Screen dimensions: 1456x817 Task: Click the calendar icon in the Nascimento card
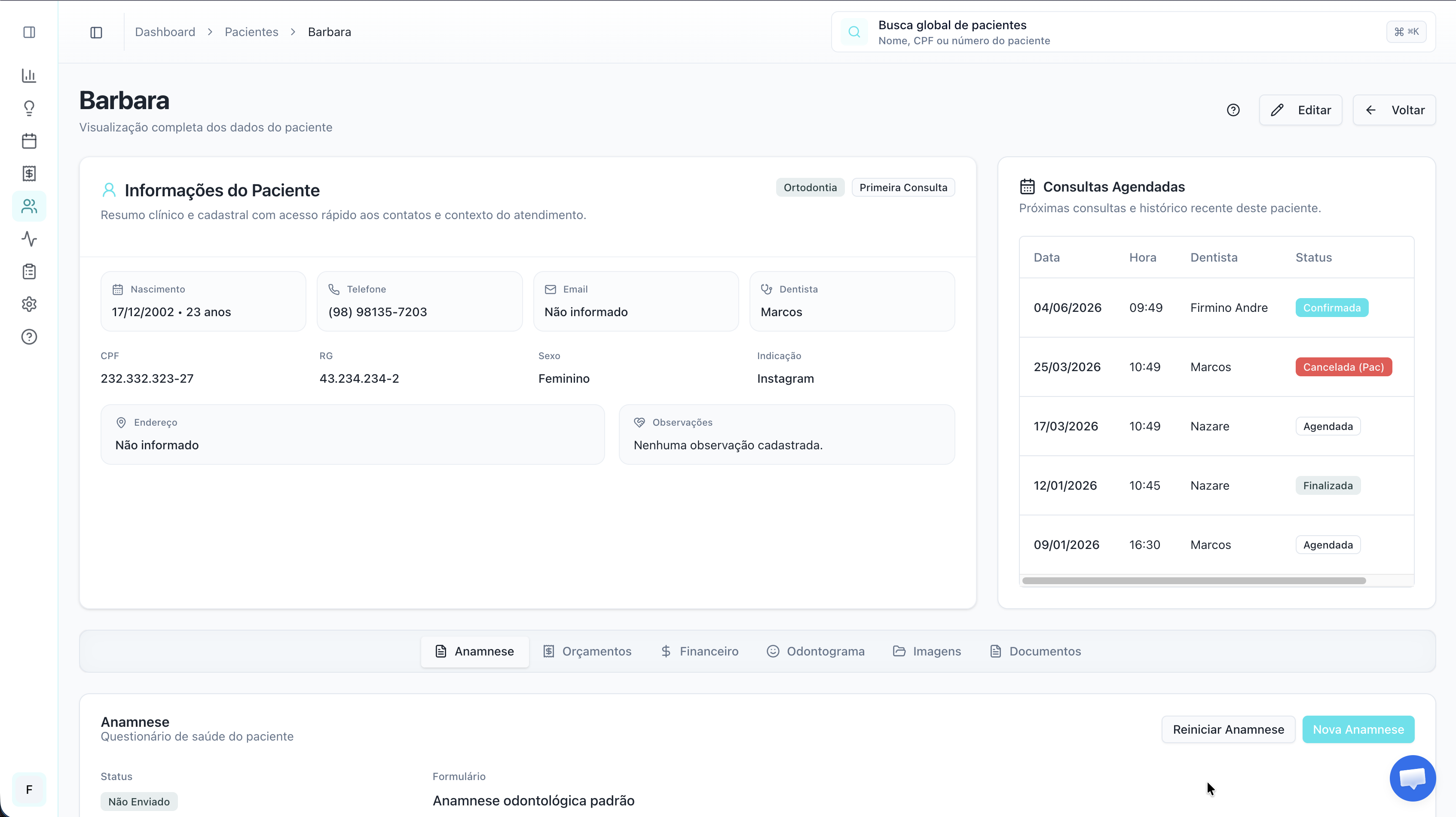[118, 289]
